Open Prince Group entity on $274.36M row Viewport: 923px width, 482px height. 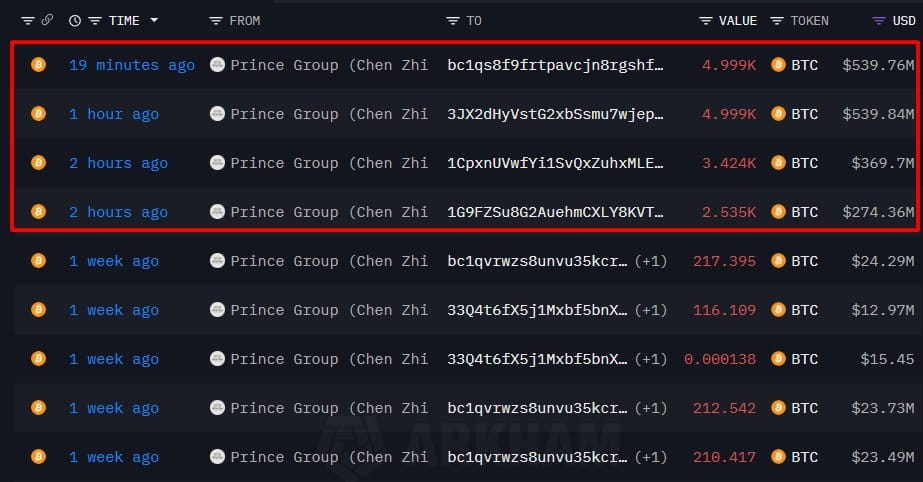[x=329, y=211]
